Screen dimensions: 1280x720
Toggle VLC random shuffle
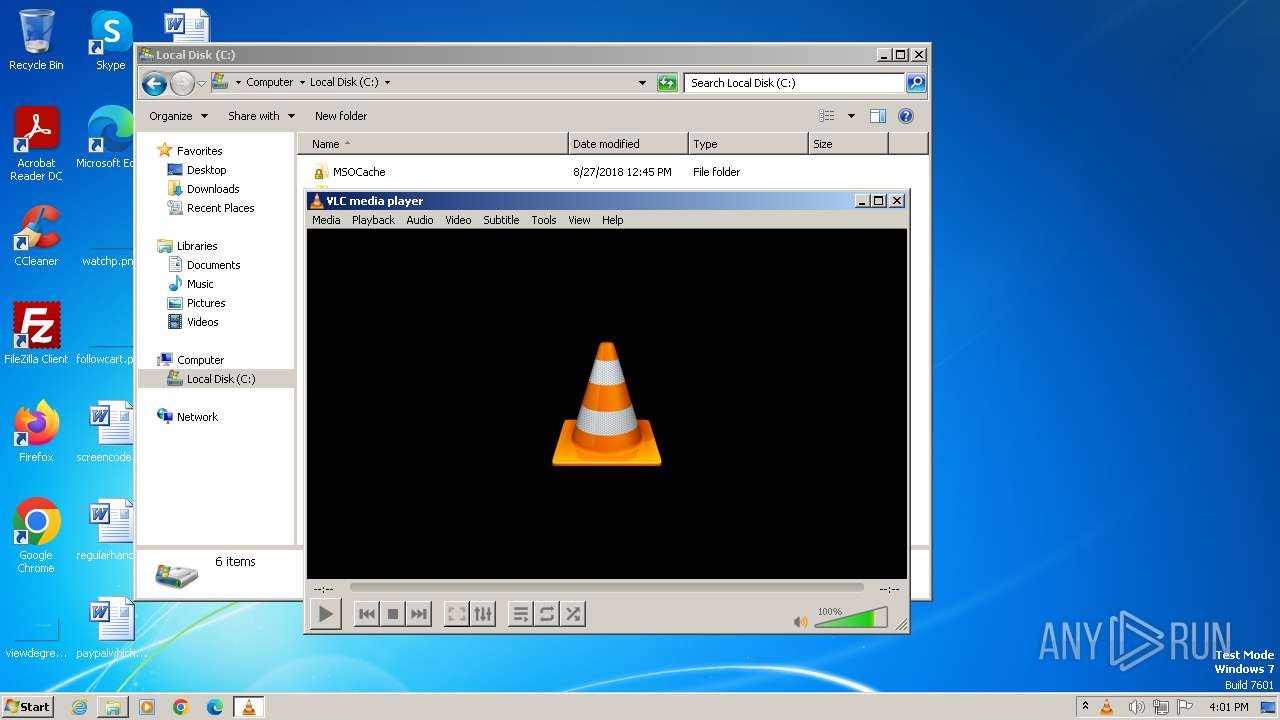(573, 614)
